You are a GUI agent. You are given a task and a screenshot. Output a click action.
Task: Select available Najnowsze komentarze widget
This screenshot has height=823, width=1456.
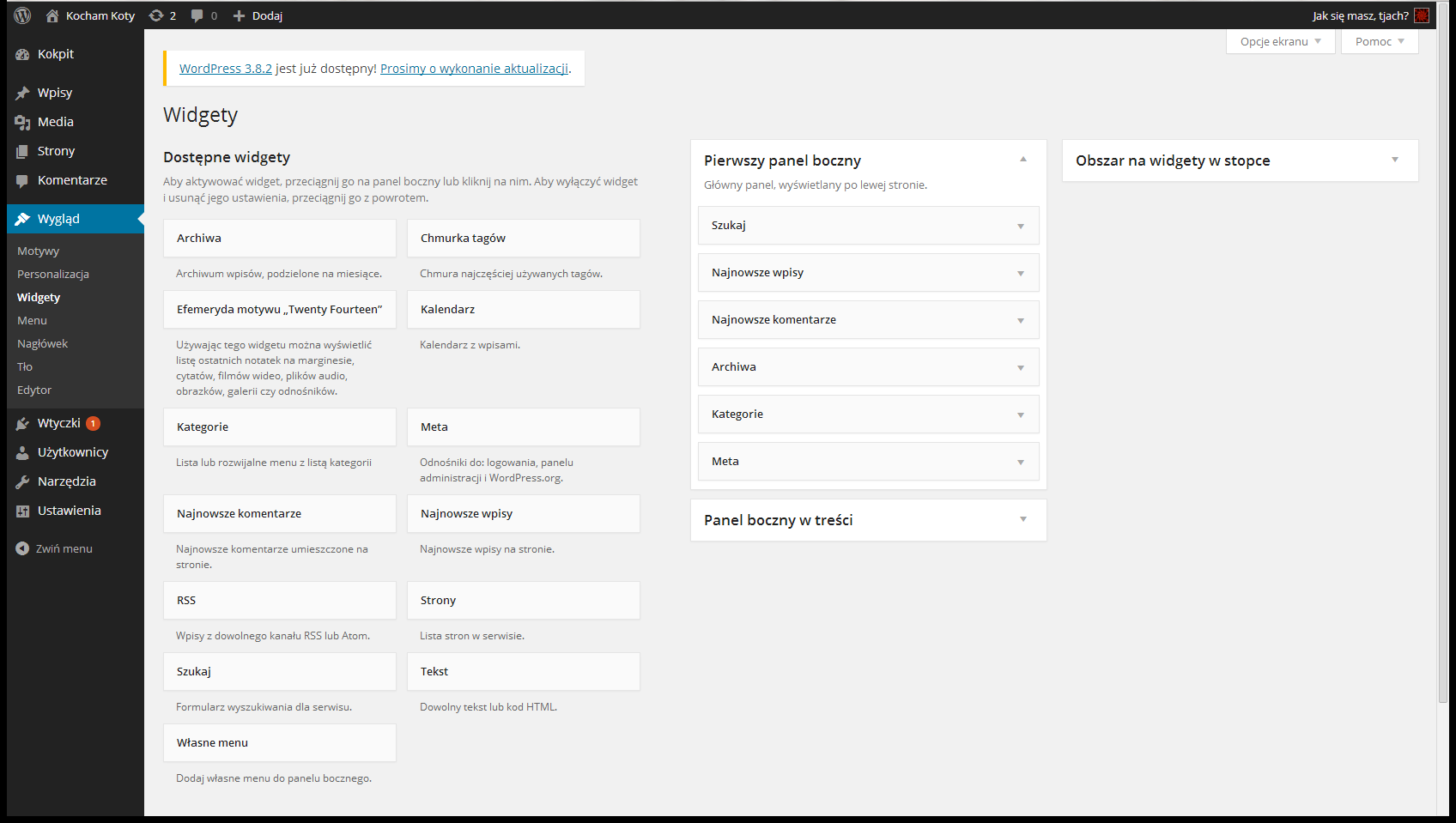click(x=280, y=513)
